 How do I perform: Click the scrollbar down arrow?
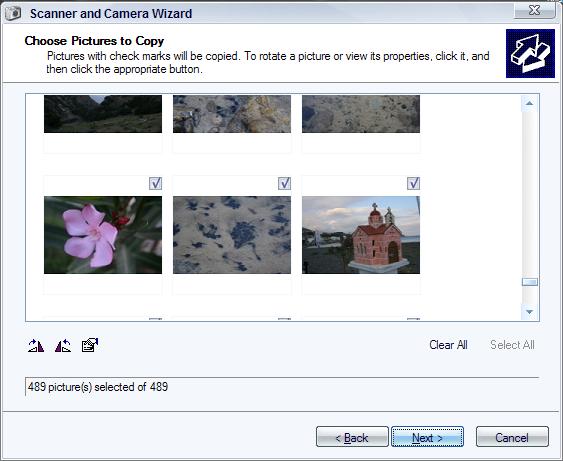coord(530,312)
